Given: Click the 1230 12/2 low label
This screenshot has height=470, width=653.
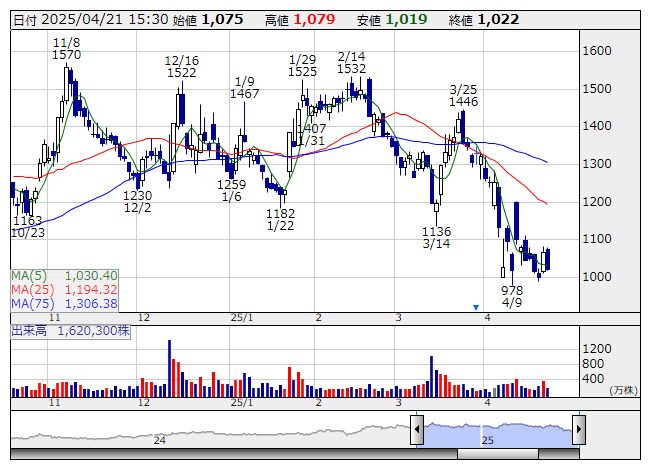Looking at the screenshot, I should point(137,201).
